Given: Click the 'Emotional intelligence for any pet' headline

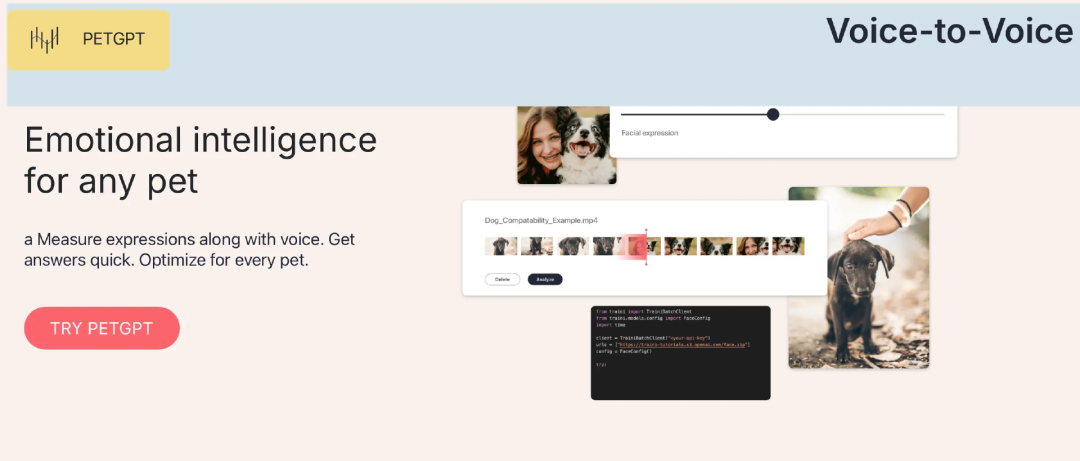Looking at the screenshot, I should click(200, 161).
